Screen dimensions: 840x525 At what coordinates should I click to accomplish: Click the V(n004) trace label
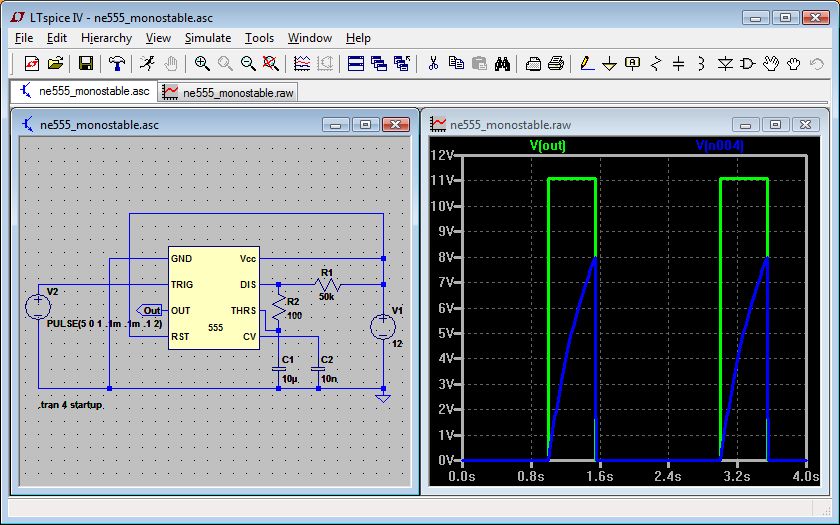click(719, 145)
